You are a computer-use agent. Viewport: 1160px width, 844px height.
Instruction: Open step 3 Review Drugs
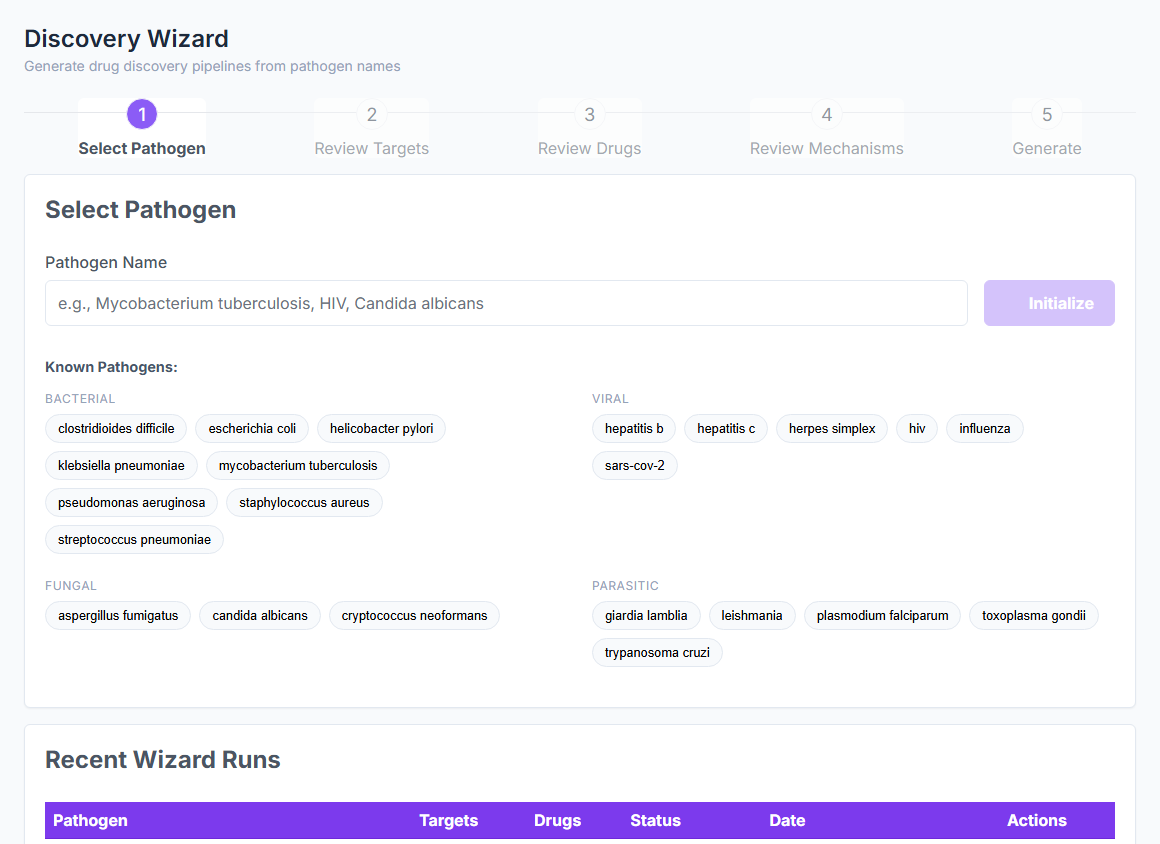[590, 128]
